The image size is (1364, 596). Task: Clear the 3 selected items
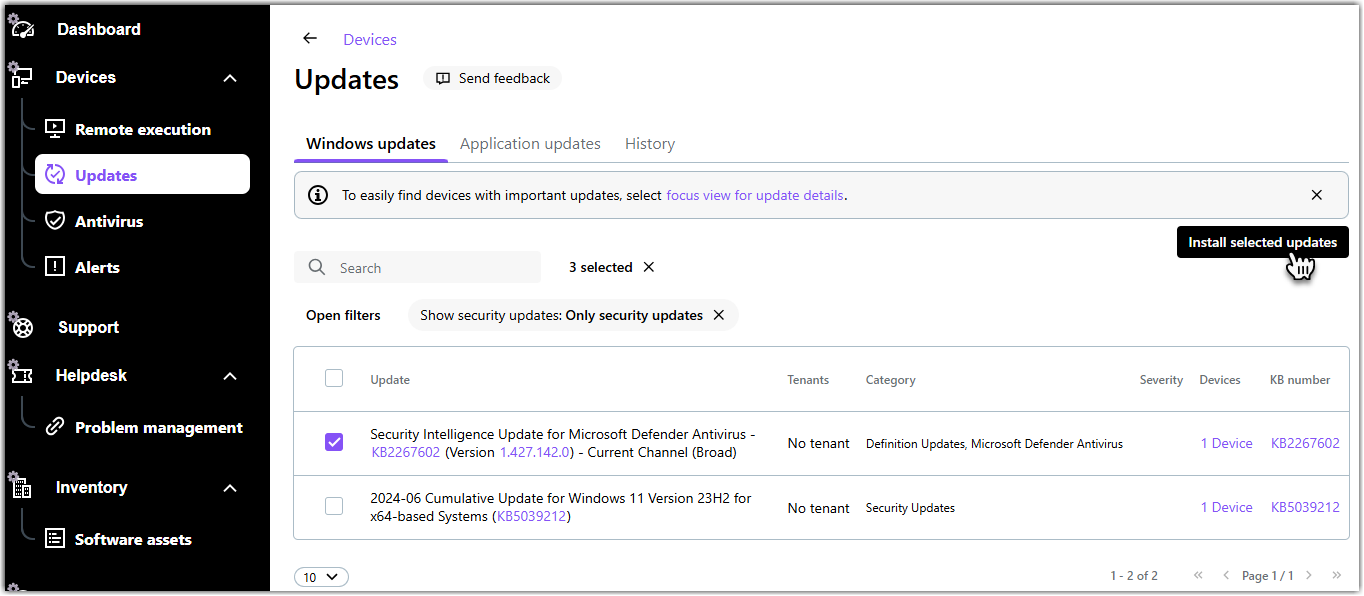pyautogui.click(x=649, y=267)
